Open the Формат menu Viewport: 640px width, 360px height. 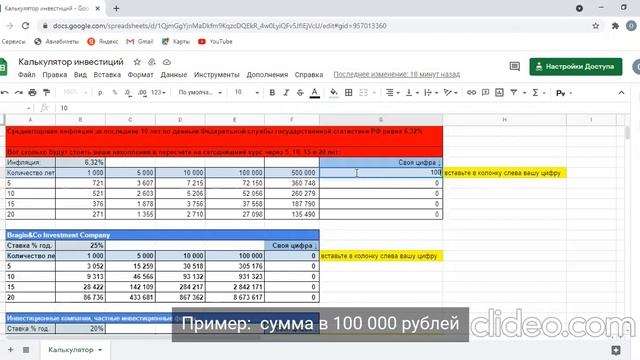pos(140,75)
